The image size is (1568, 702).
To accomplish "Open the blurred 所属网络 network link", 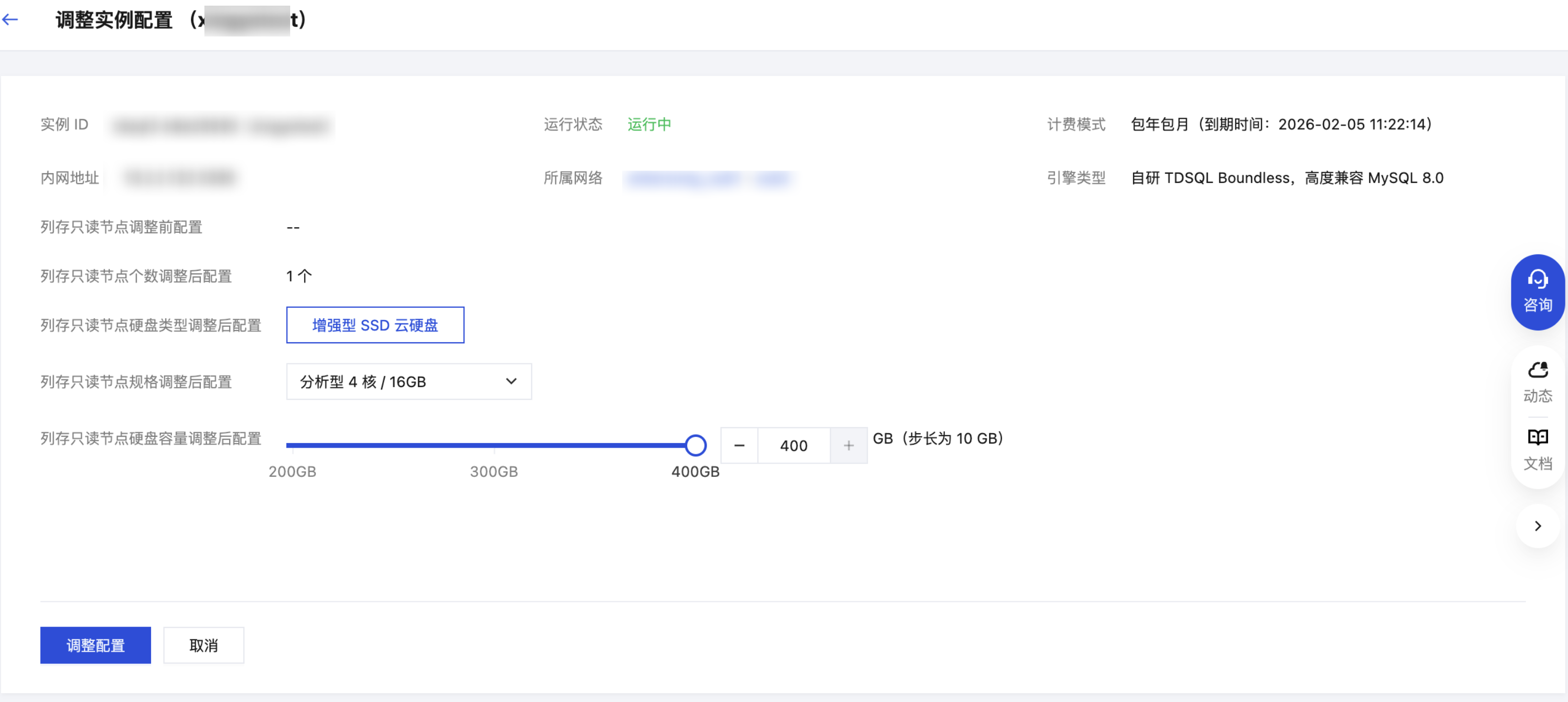I will 709,178.
